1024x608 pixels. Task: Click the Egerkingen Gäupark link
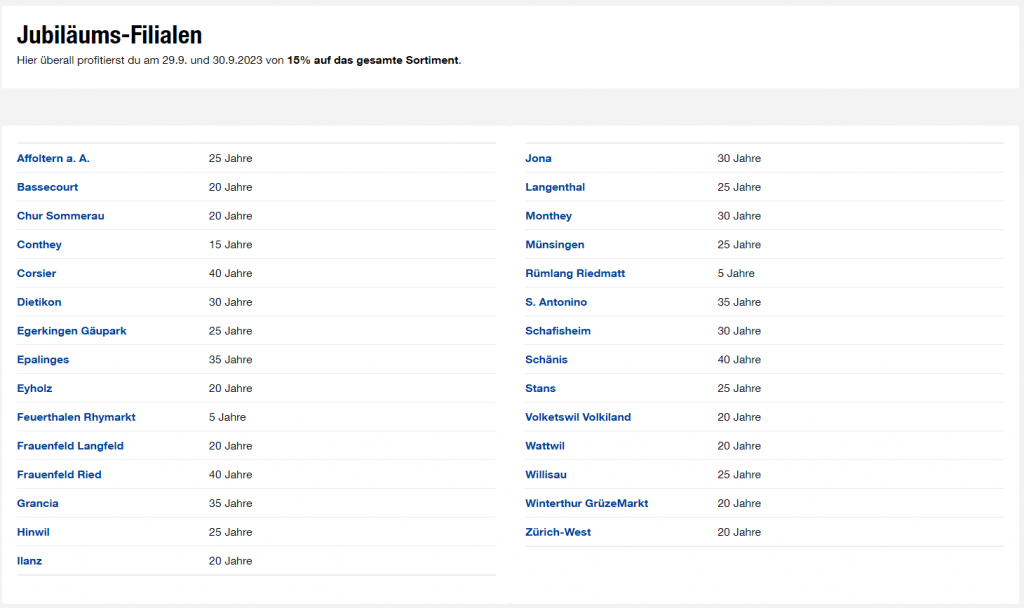(71, 331)
